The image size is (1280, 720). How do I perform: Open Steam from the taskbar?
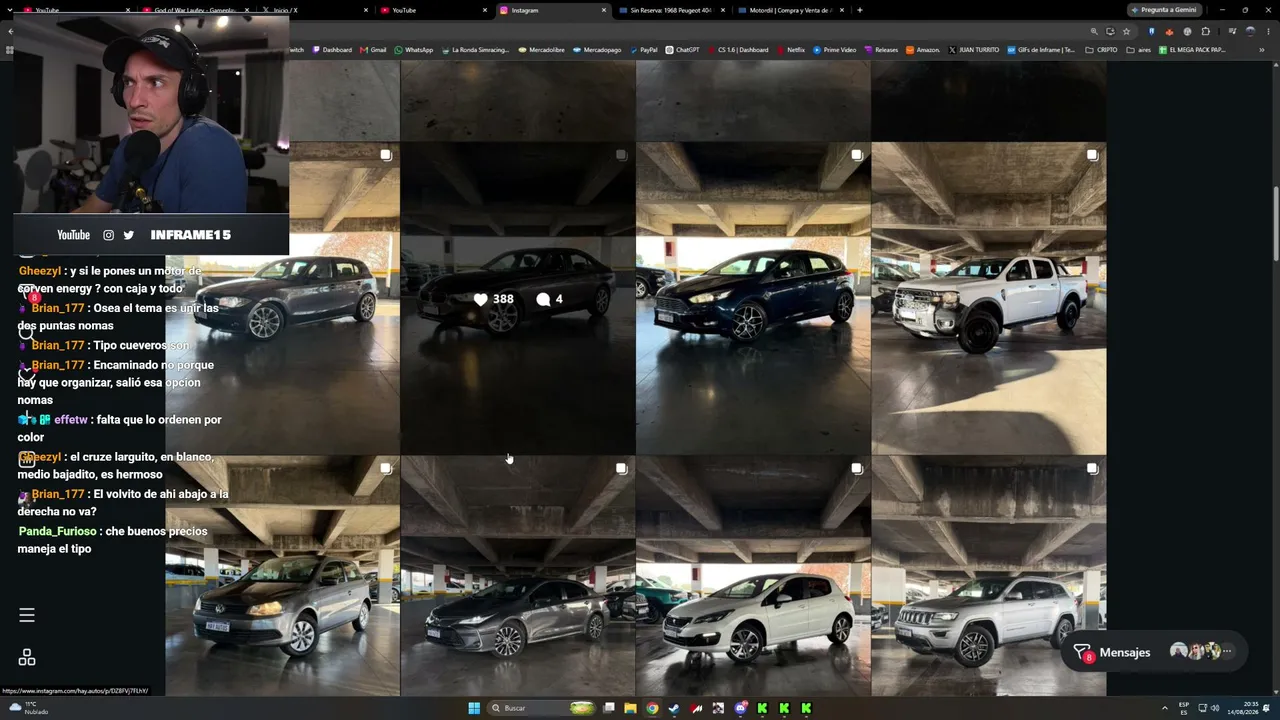(674, 708)
